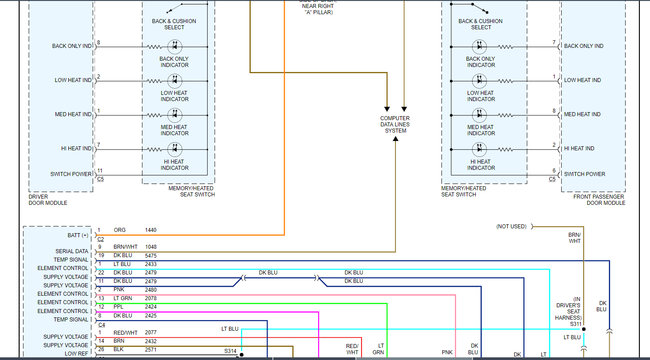Click BACK & CUSHION SELECT in passenger seat switch
The width and height of the screenshot is (650, 360).
(480, 24)
